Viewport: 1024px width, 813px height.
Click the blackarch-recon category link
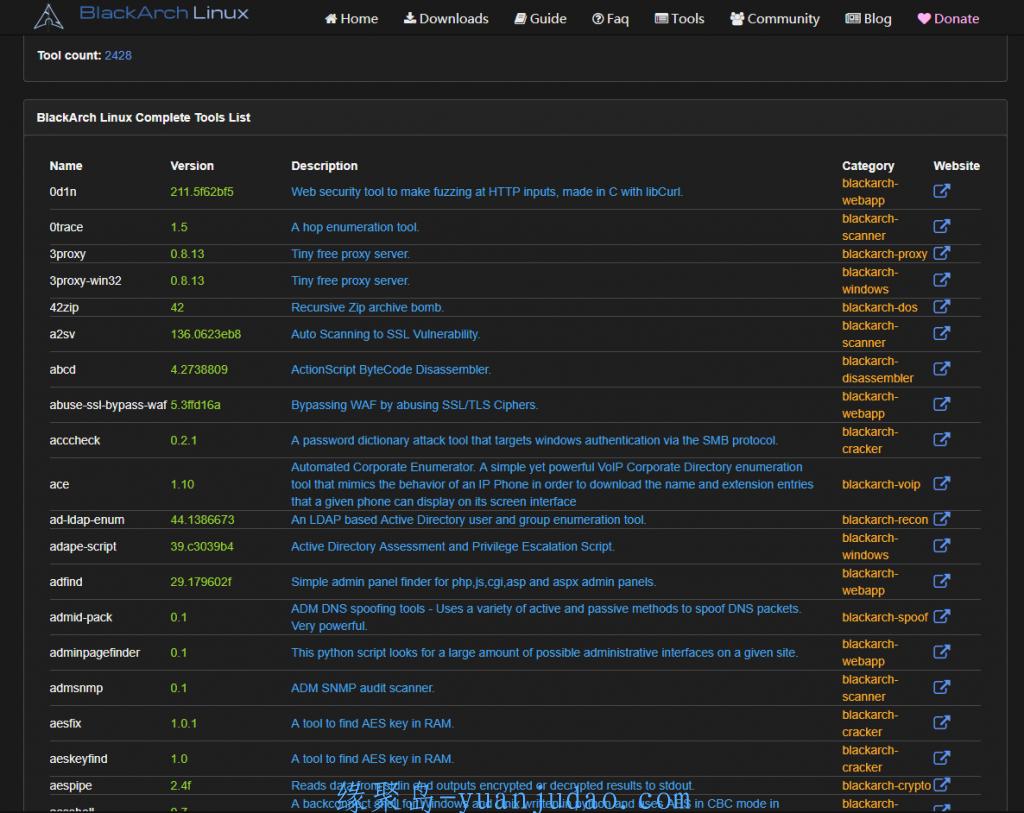885,520
